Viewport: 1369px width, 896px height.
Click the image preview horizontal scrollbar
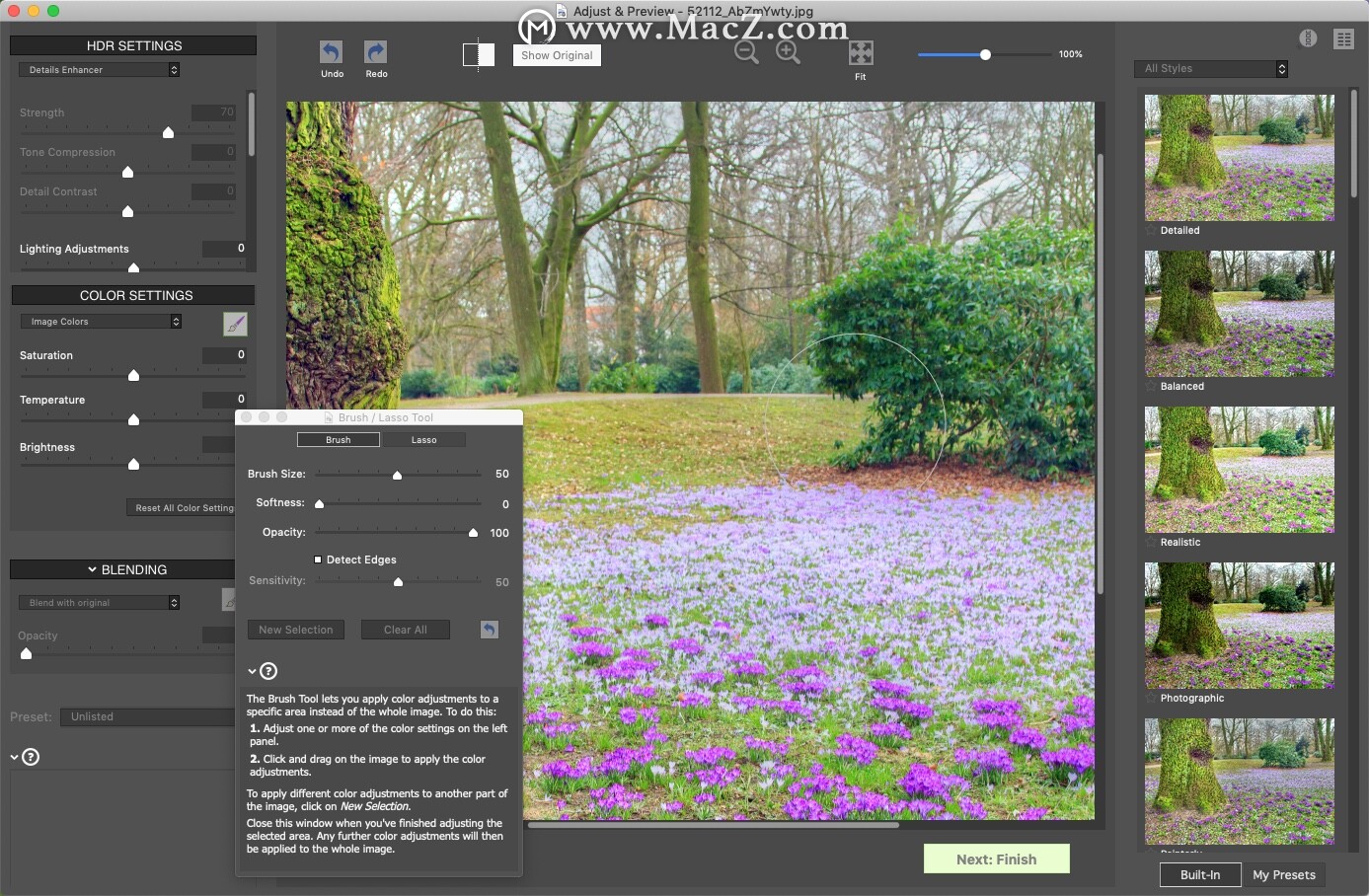[713, 825]
